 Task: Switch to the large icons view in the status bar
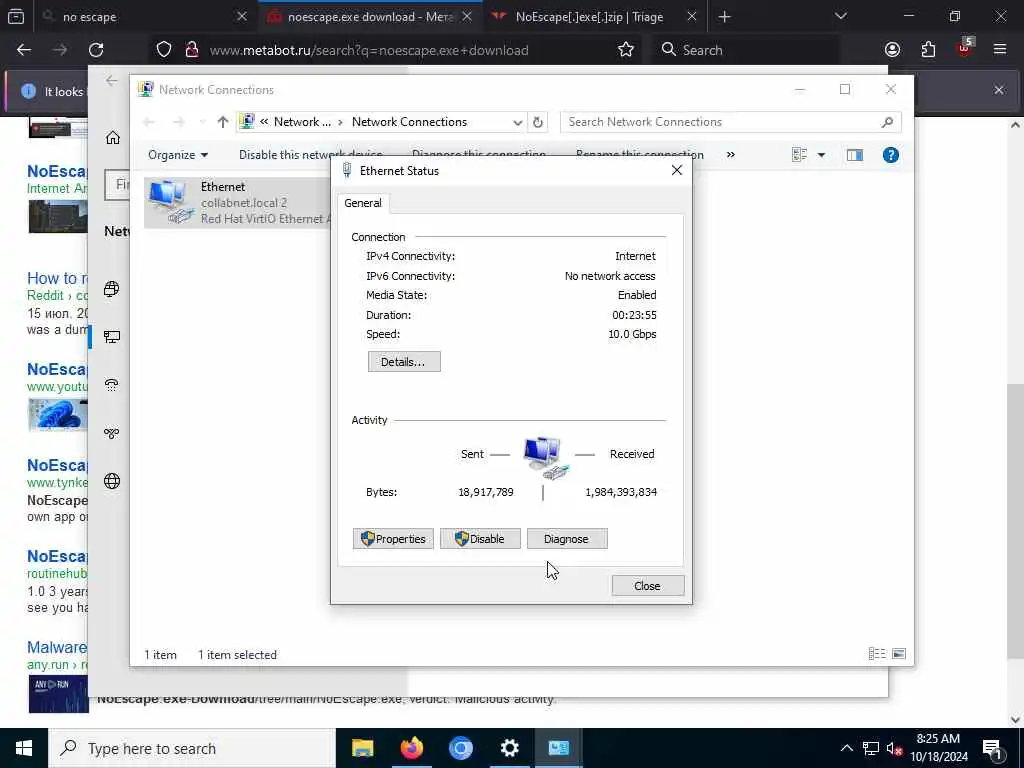click(899, 654)
